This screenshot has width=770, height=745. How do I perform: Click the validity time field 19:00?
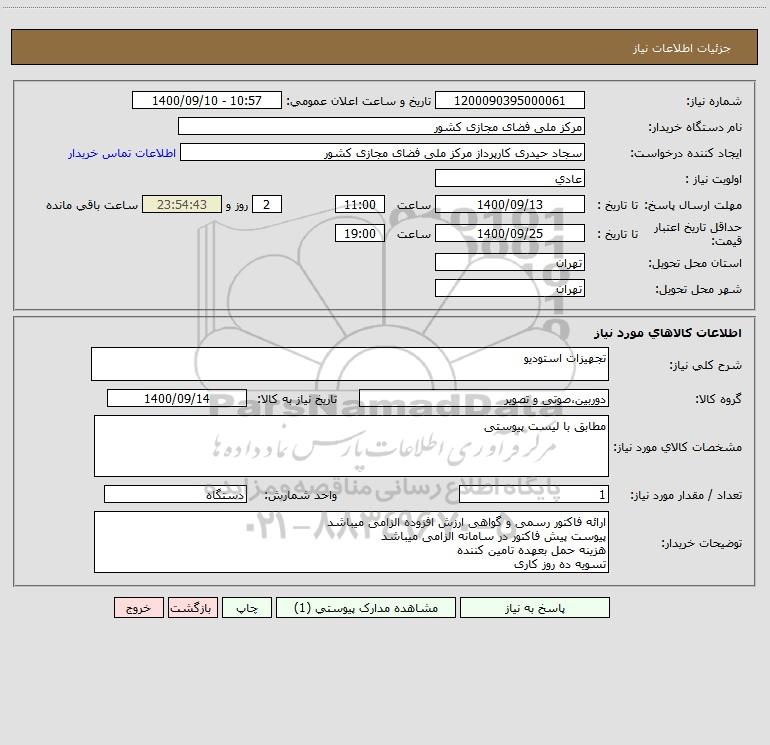(x=359, y=233)
